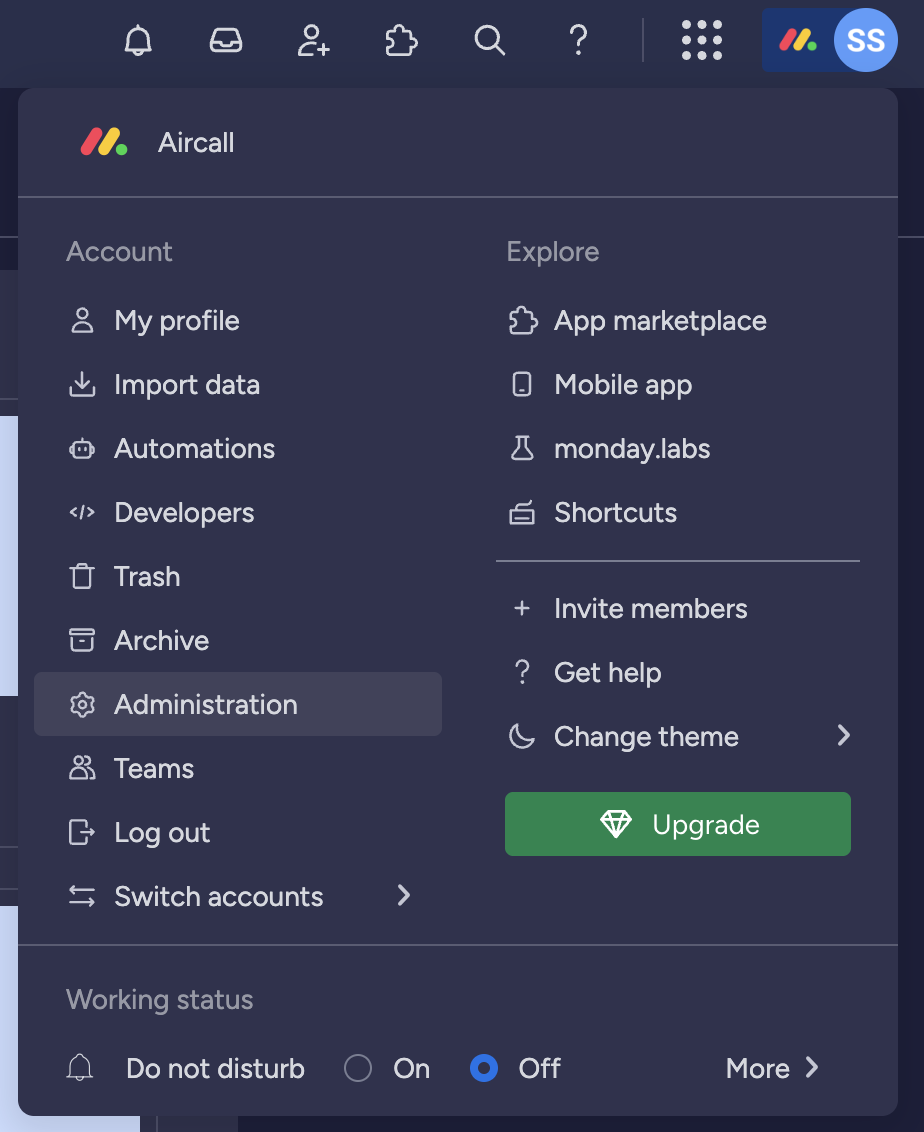Open the Archive text entry
Screen dimensions: 924x1132
click(162, 640)
